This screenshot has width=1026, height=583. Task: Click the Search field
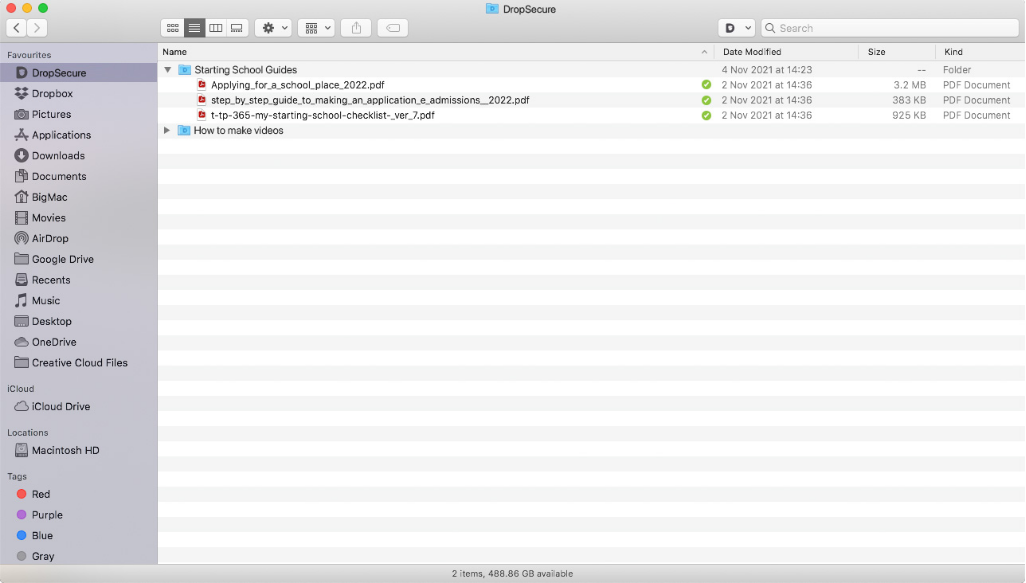pos(890,28)
